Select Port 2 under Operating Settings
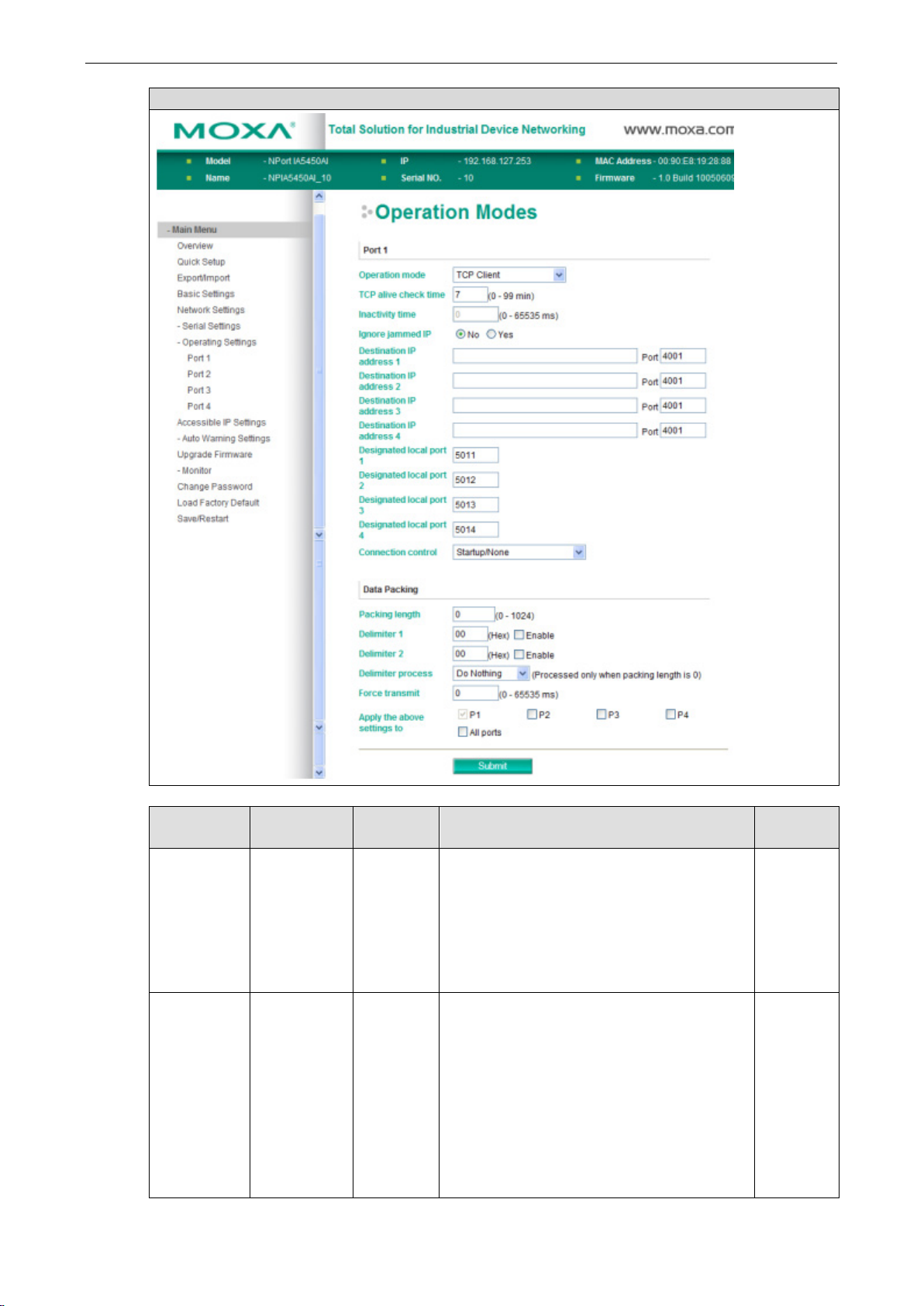 point(198,374)
